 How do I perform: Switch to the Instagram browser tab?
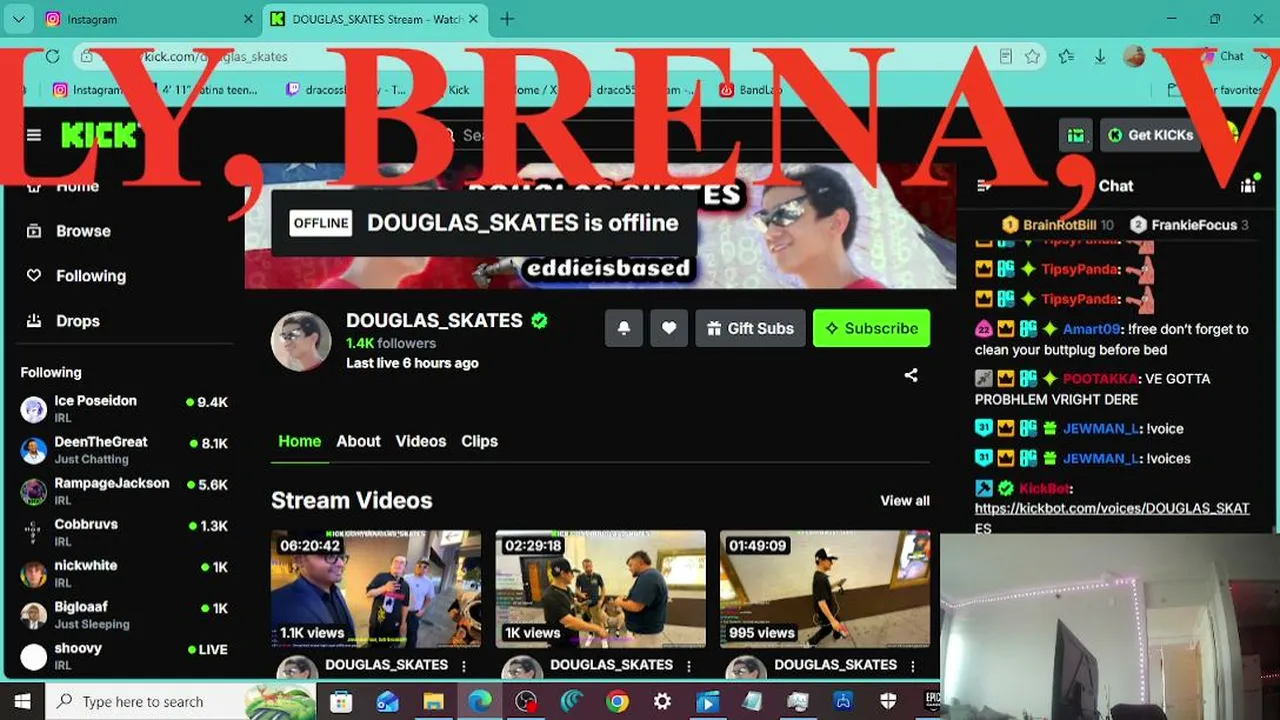point(150,19)
